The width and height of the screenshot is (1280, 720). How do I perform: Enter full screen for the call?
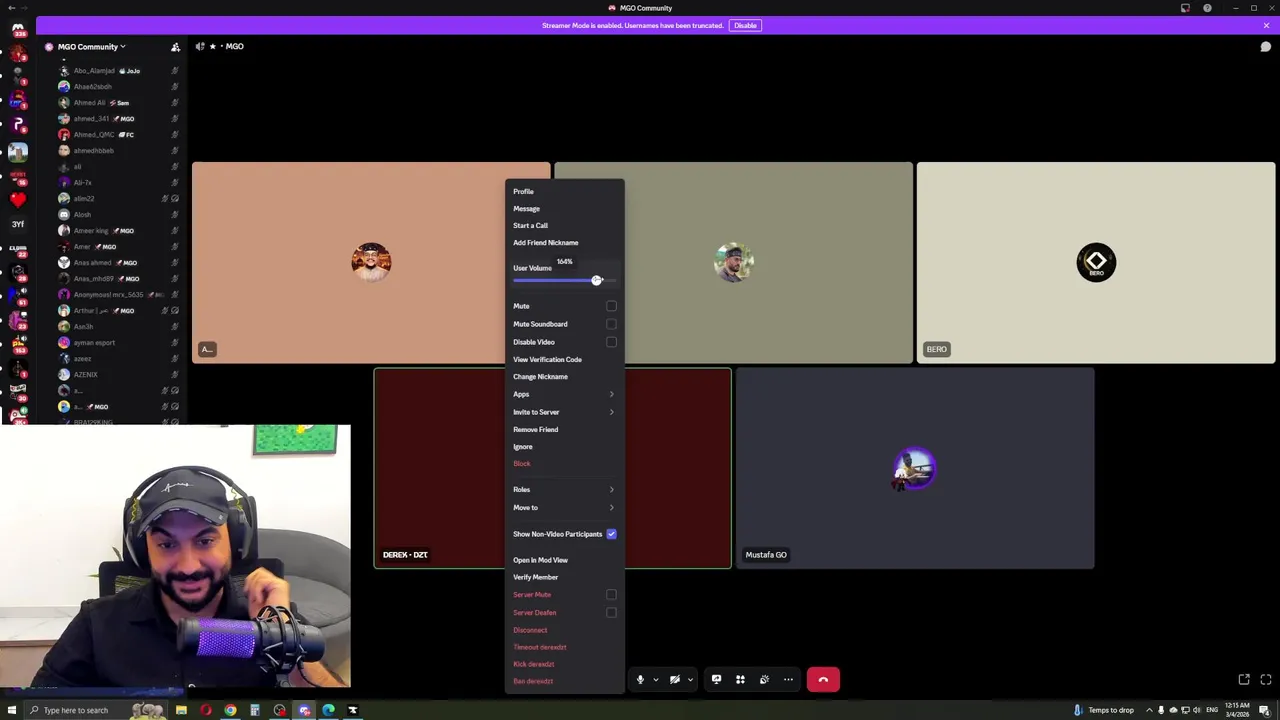[x=1266, y=680]
